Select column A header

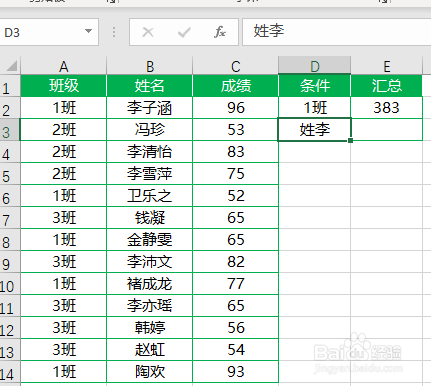(63, 66)
